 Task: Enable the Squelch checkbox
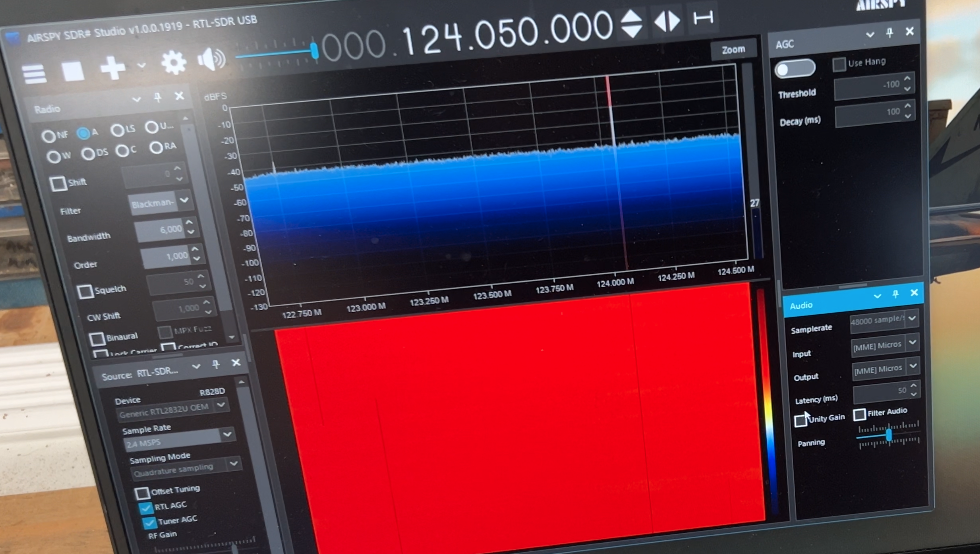tap(85, 292)
